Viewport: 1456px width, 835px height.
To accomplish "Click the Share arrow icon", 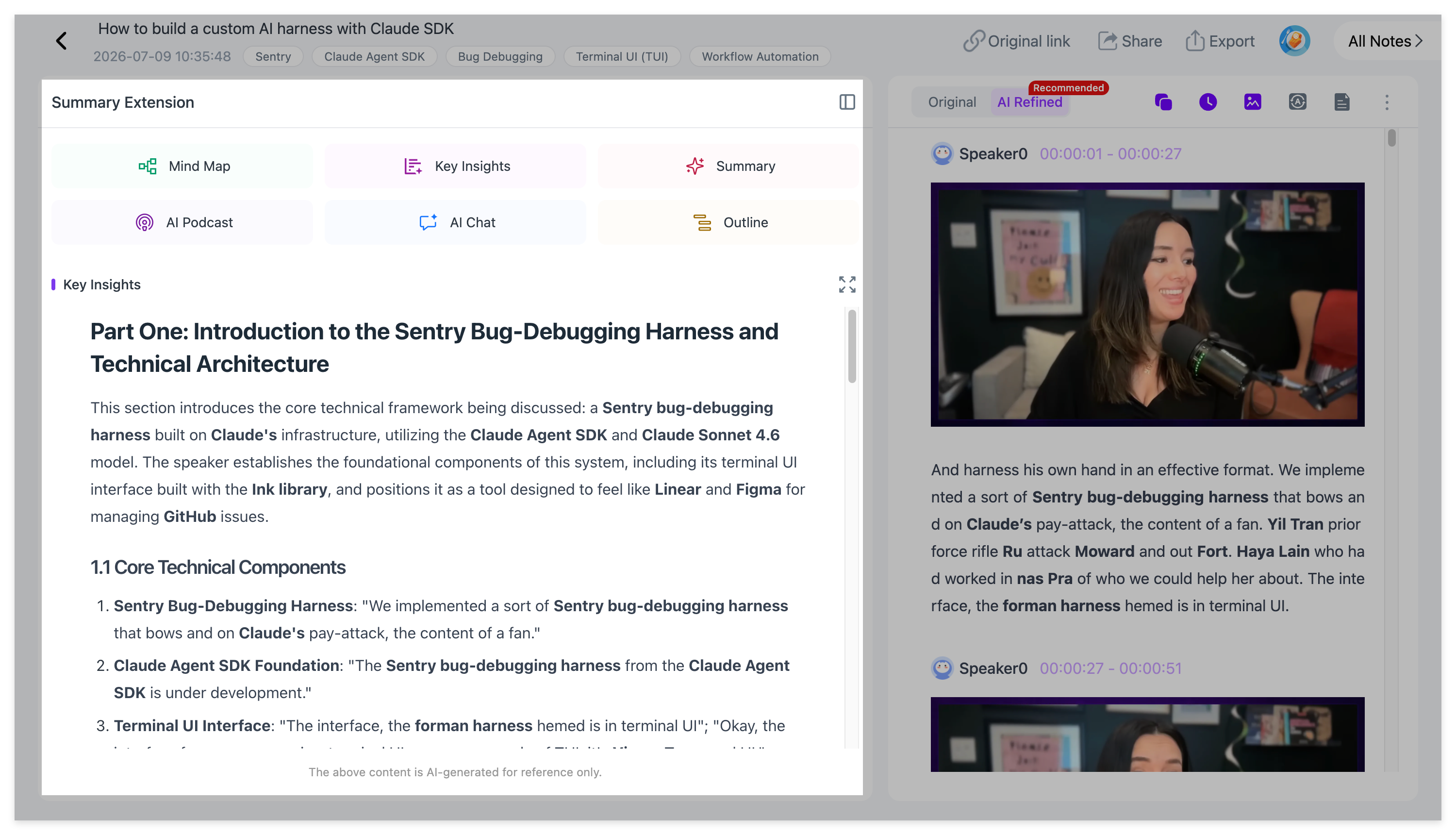I will [x=1108, y=41].
